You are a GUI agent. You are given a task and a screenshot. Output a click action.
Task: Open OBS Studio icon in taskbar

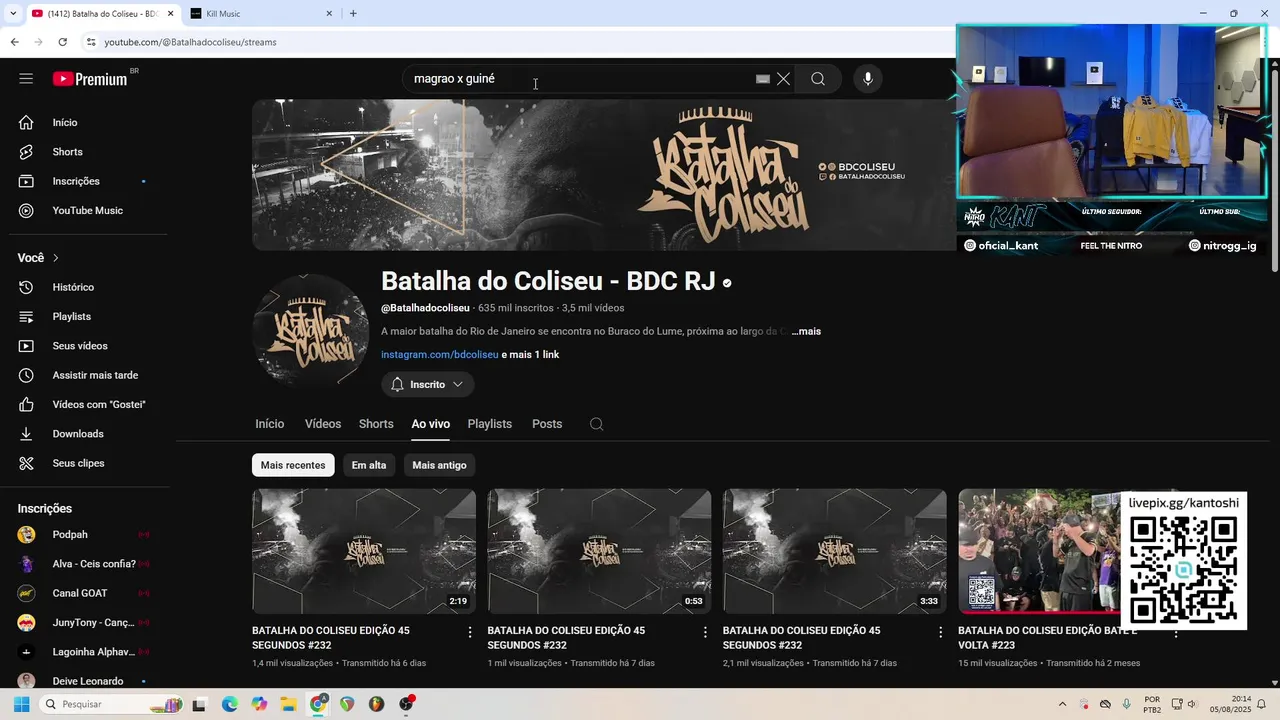coord(406,704)
